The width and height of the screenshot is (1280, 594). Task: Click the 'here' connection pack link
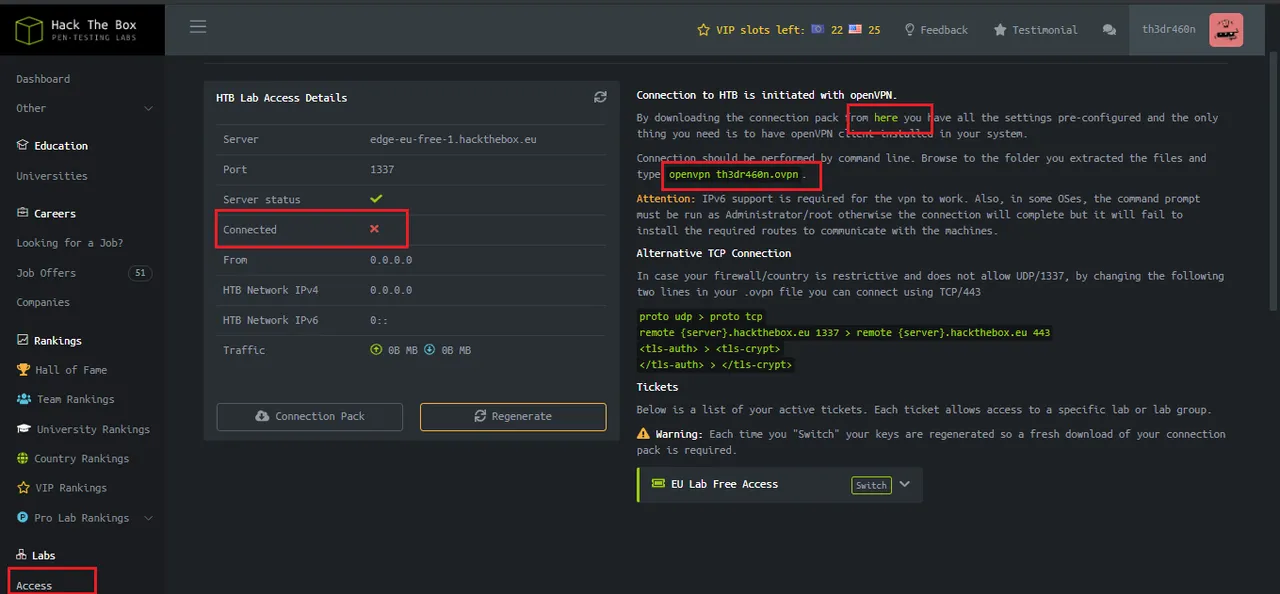(x=886, y=118)
